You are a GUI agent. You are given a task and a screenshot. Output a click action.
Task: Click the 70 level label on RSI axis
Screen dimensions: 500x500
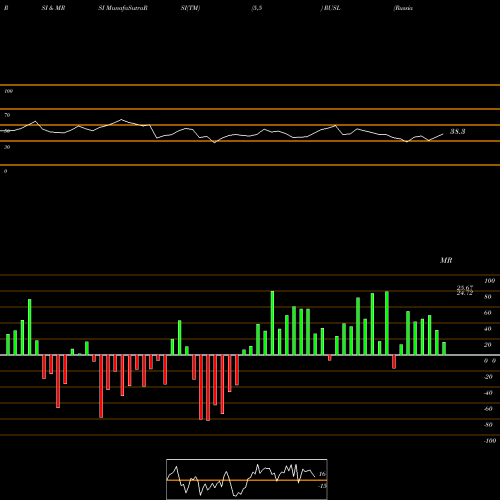tap(7, 115)
